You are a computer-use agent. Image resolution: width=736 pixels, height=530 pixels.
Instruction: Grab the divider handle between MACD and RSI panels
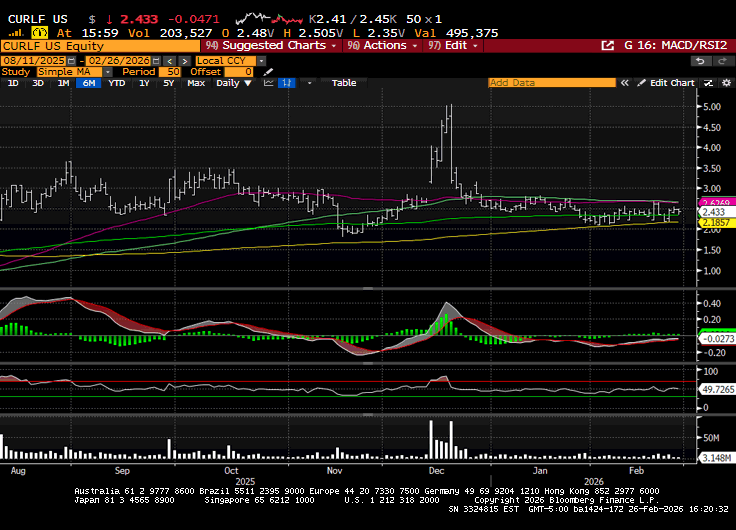coord(368,363)
